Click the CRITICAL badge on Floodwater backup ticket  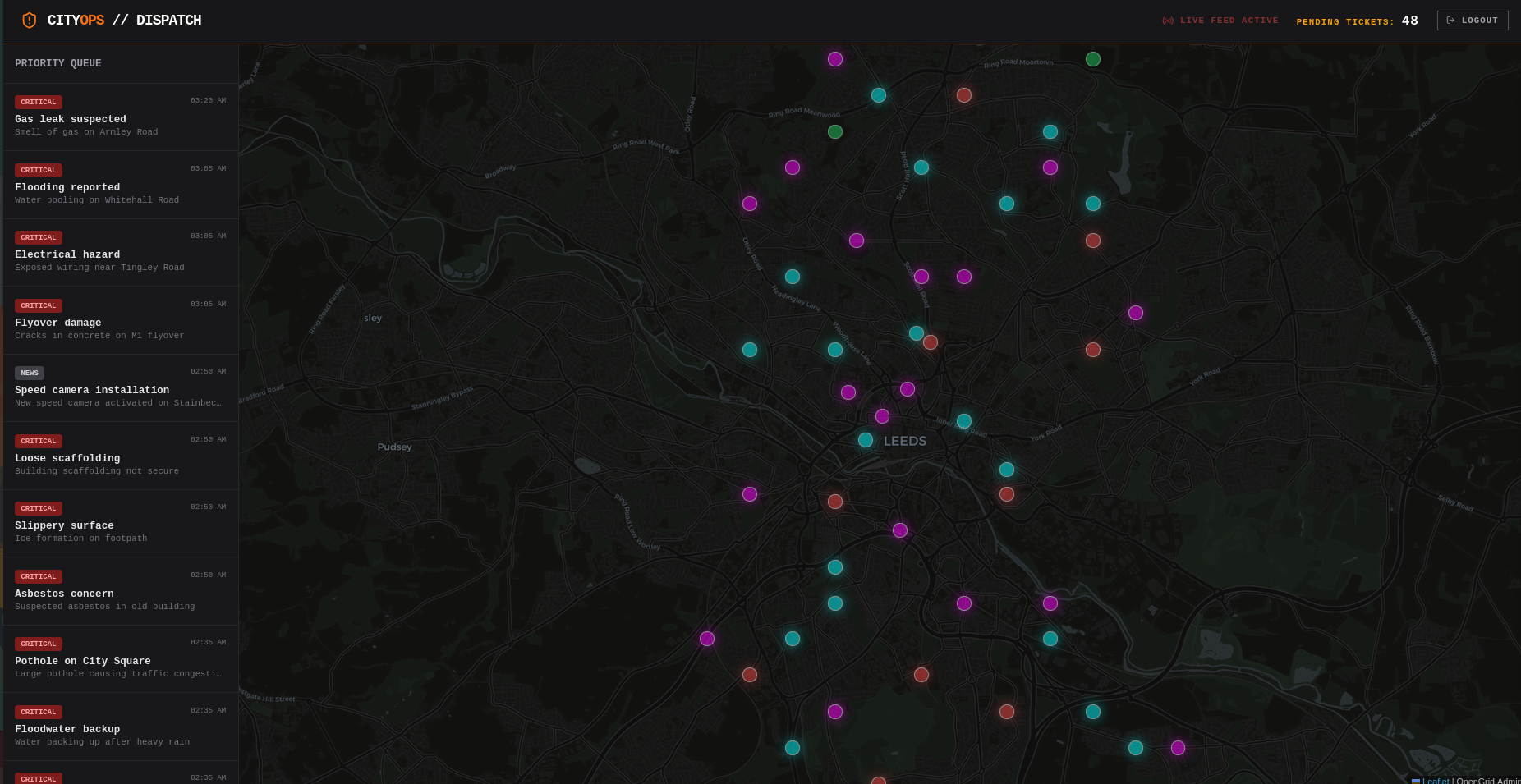tap(39, 712)
